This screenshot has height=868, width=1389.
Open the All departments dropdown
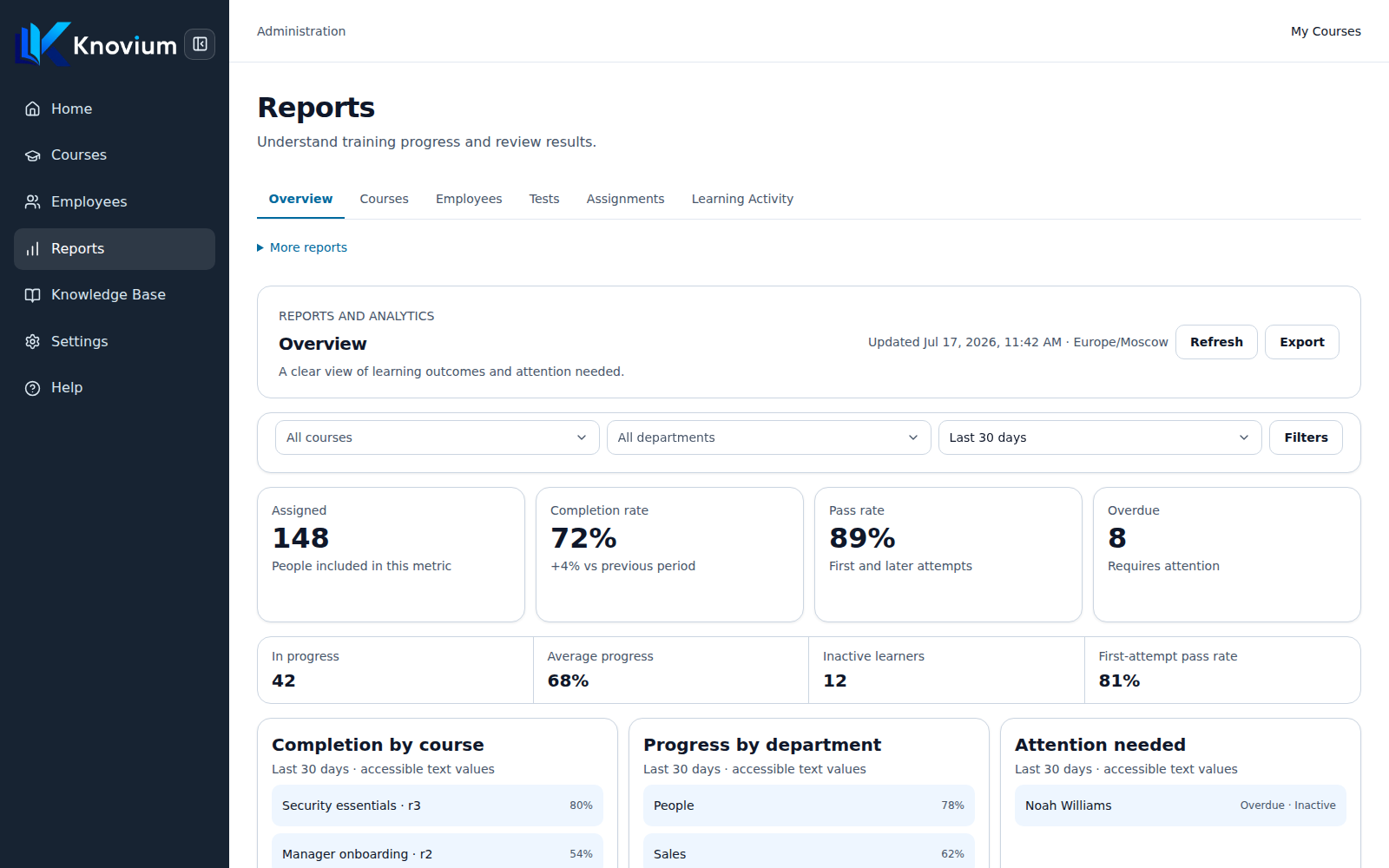(x=768, y=437)
